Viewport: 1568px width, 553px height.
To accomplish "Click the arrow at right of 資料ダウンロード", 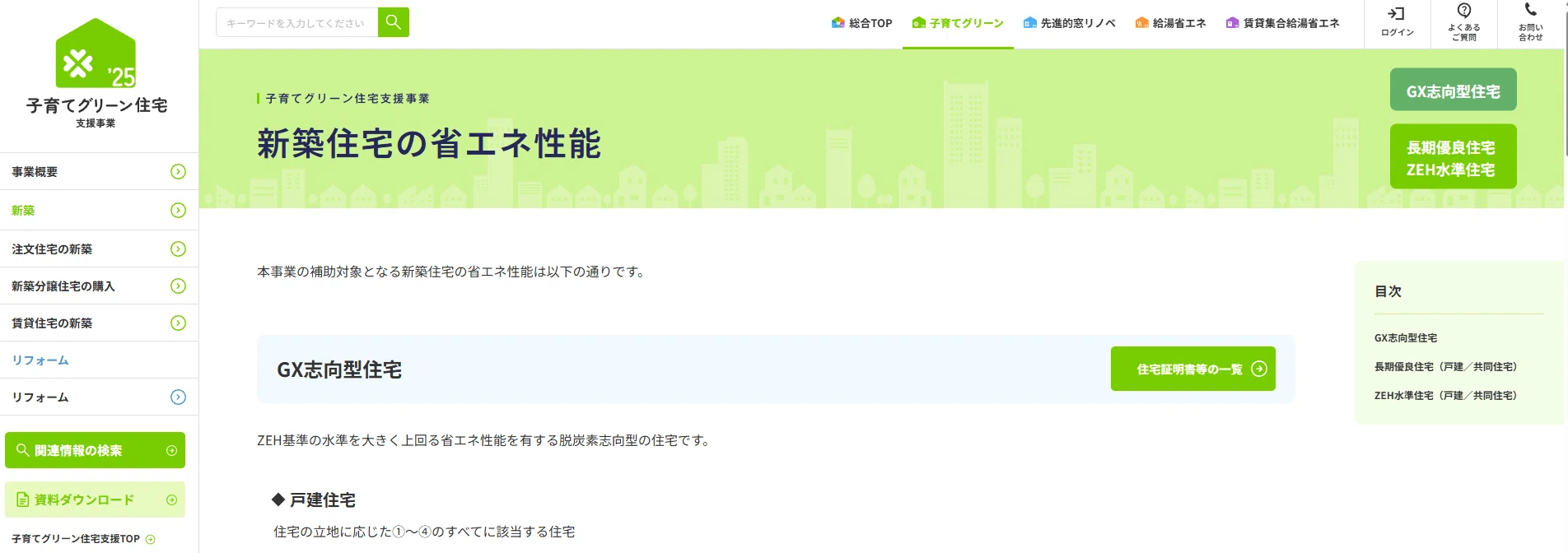I will click(171, 500).
